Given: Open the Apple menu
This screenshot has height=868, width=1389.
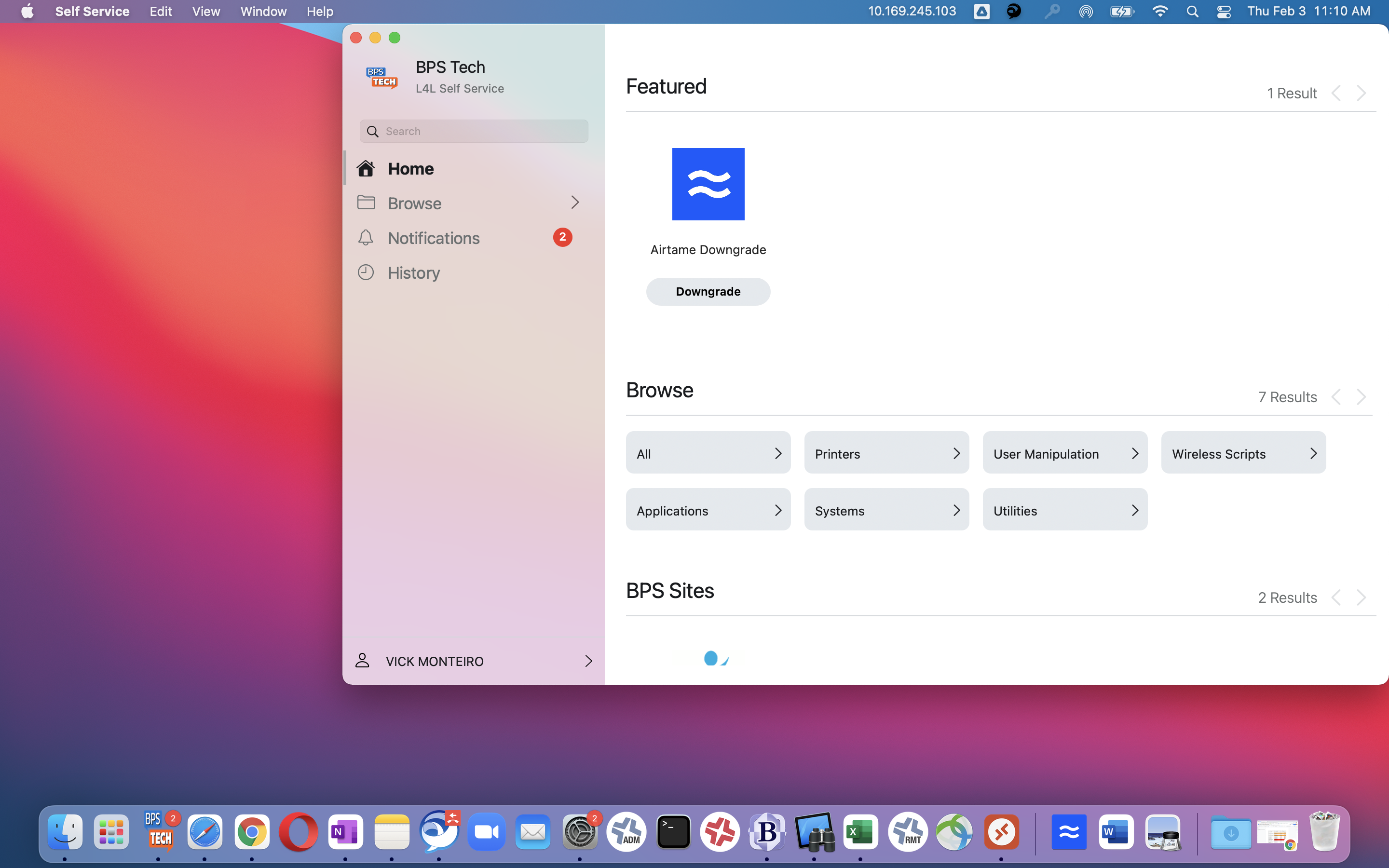Looking at the screenshot, I should click(27, 12).
